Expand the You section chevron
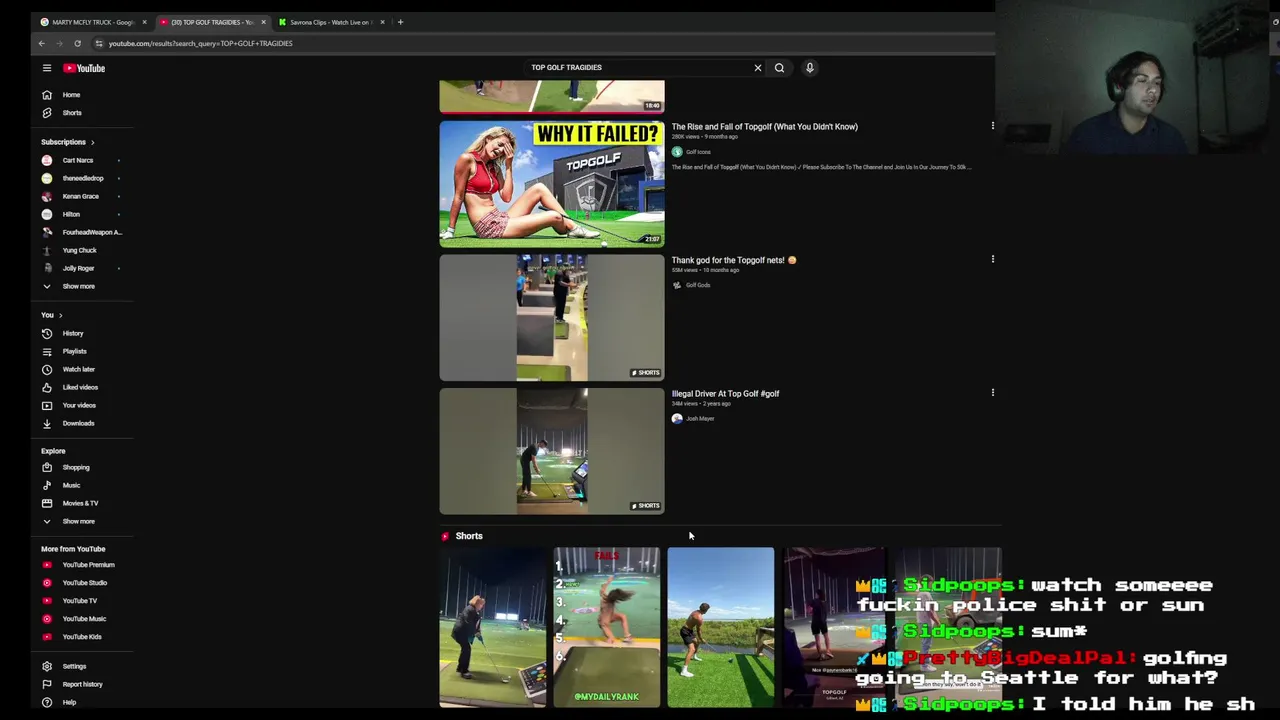 coord(60,315)
